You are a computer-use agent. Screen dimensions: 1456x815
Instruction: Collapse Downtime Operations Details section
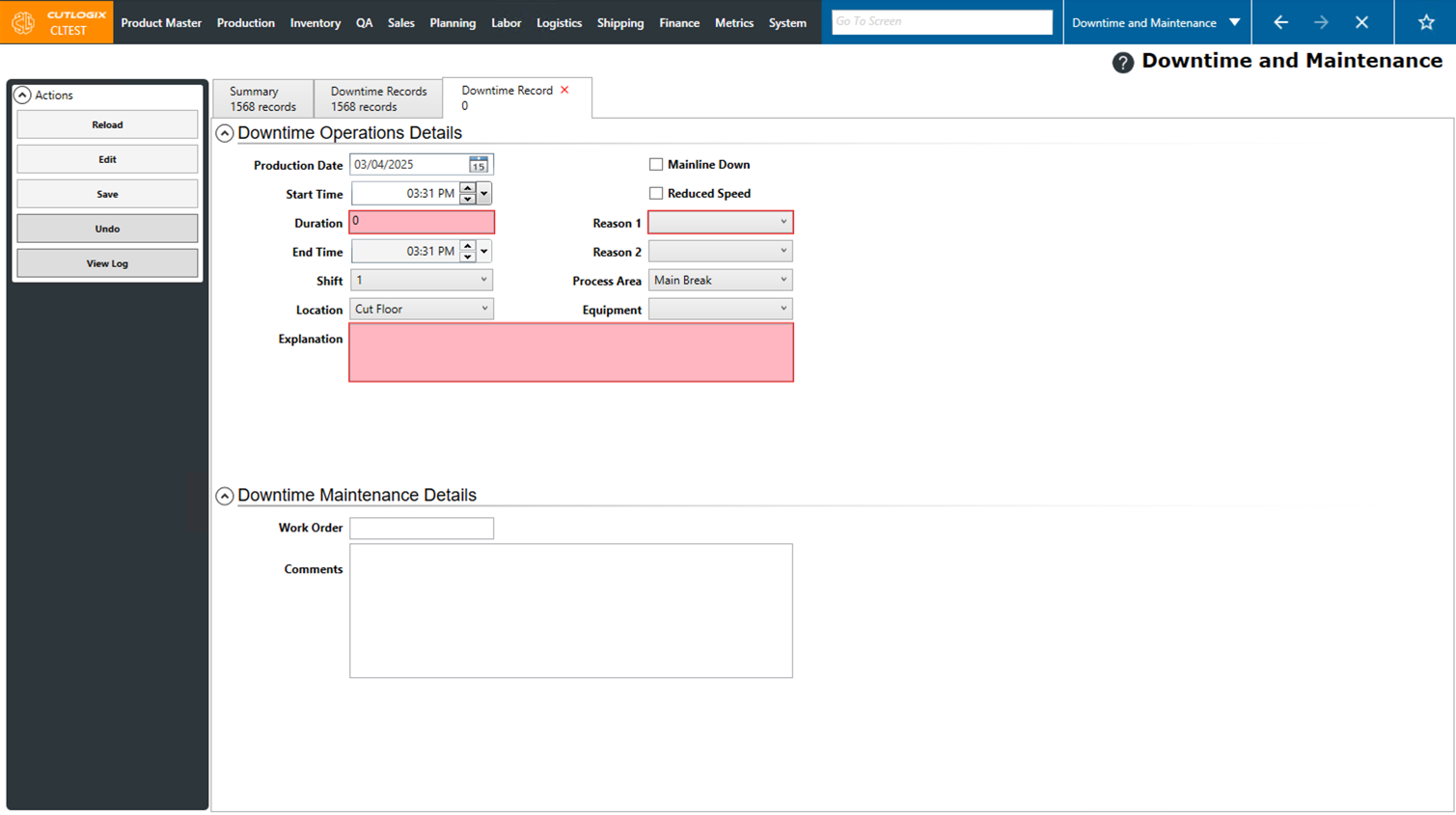click(225, 133)
